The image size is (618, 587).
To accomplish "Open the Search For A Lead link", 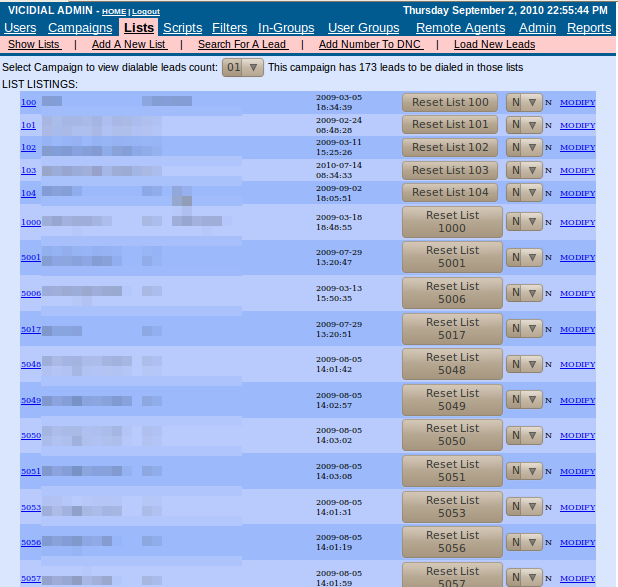I will [x=242, y=44].
